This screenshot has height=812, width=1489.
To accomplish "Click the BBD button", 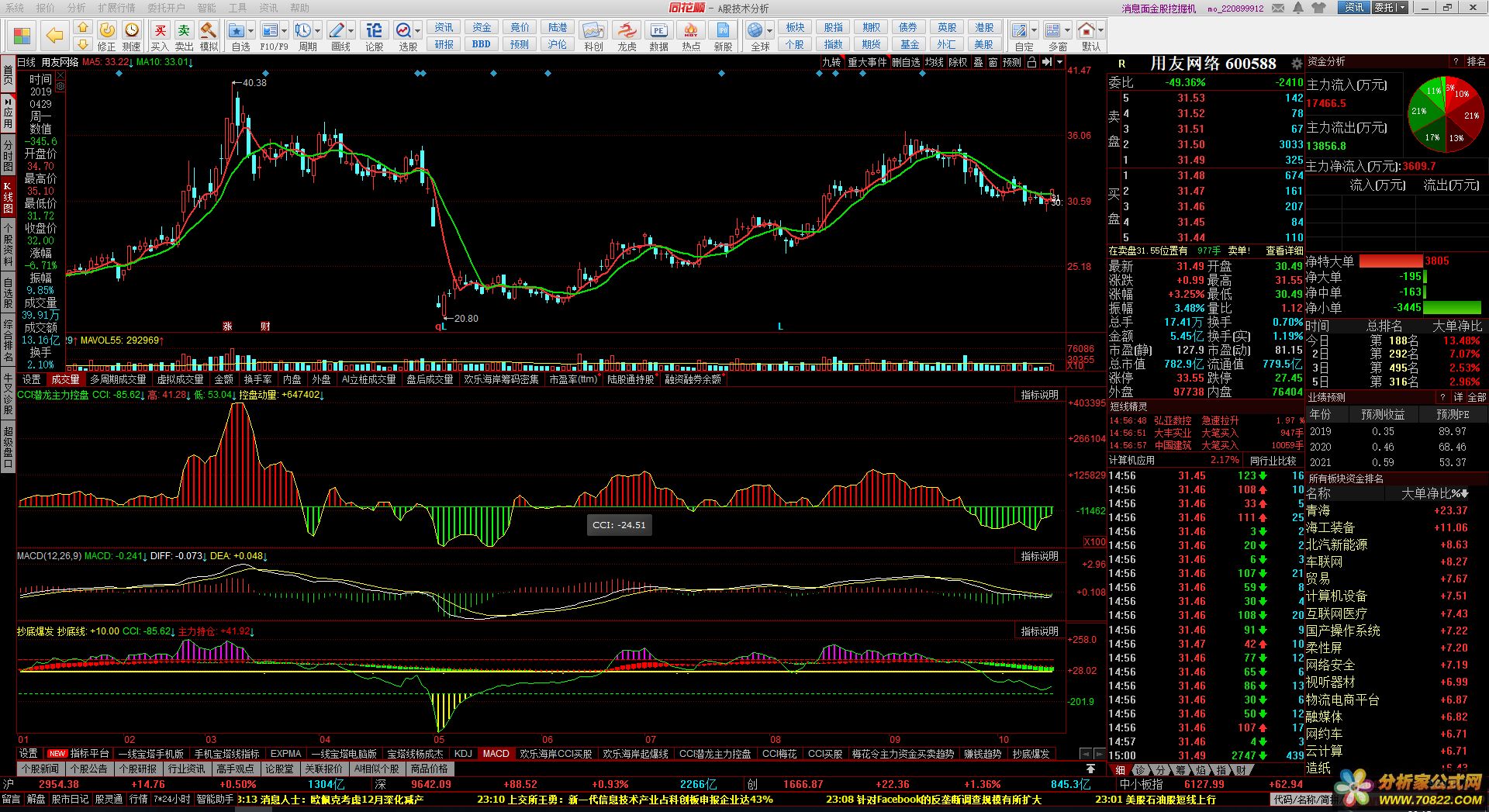I will coord(482,44).
